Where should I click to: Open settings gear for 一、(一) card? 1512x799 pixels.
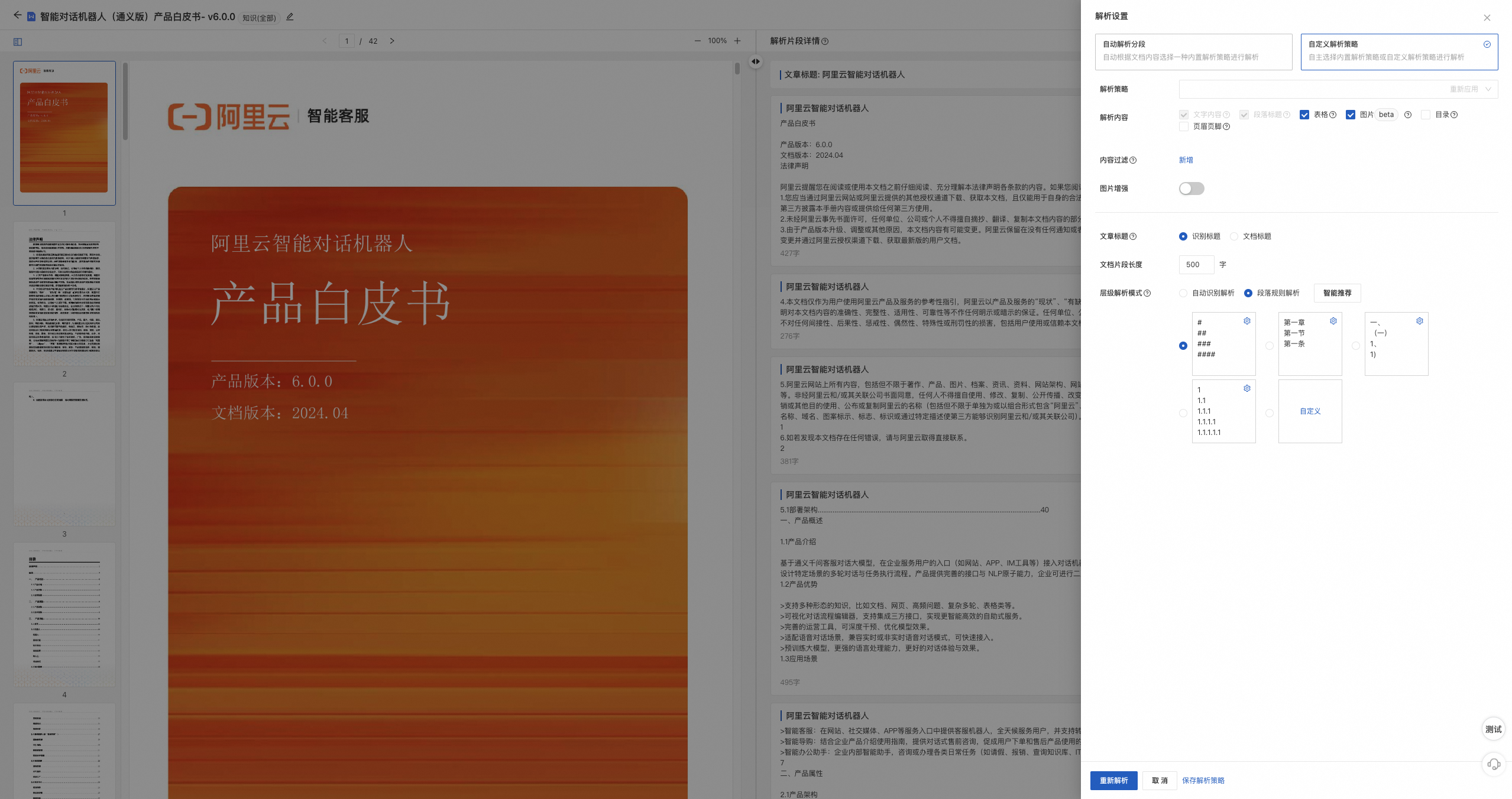1420,321
